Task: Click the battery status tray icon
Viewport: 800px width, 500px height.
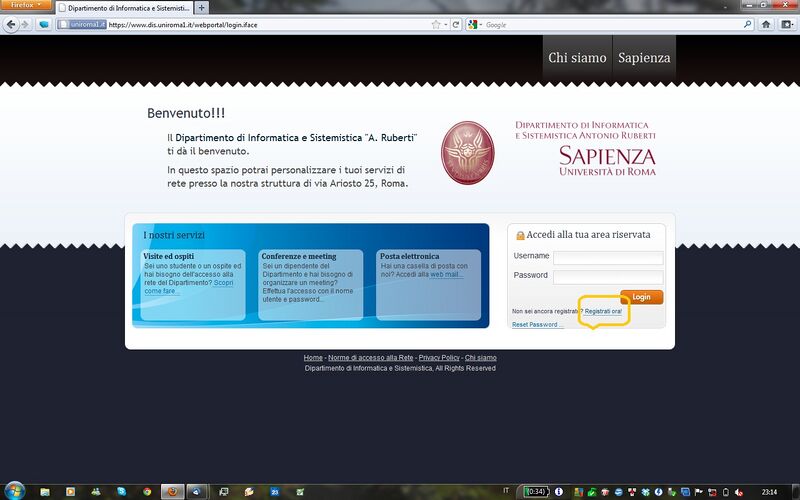Action: point(726,492)
